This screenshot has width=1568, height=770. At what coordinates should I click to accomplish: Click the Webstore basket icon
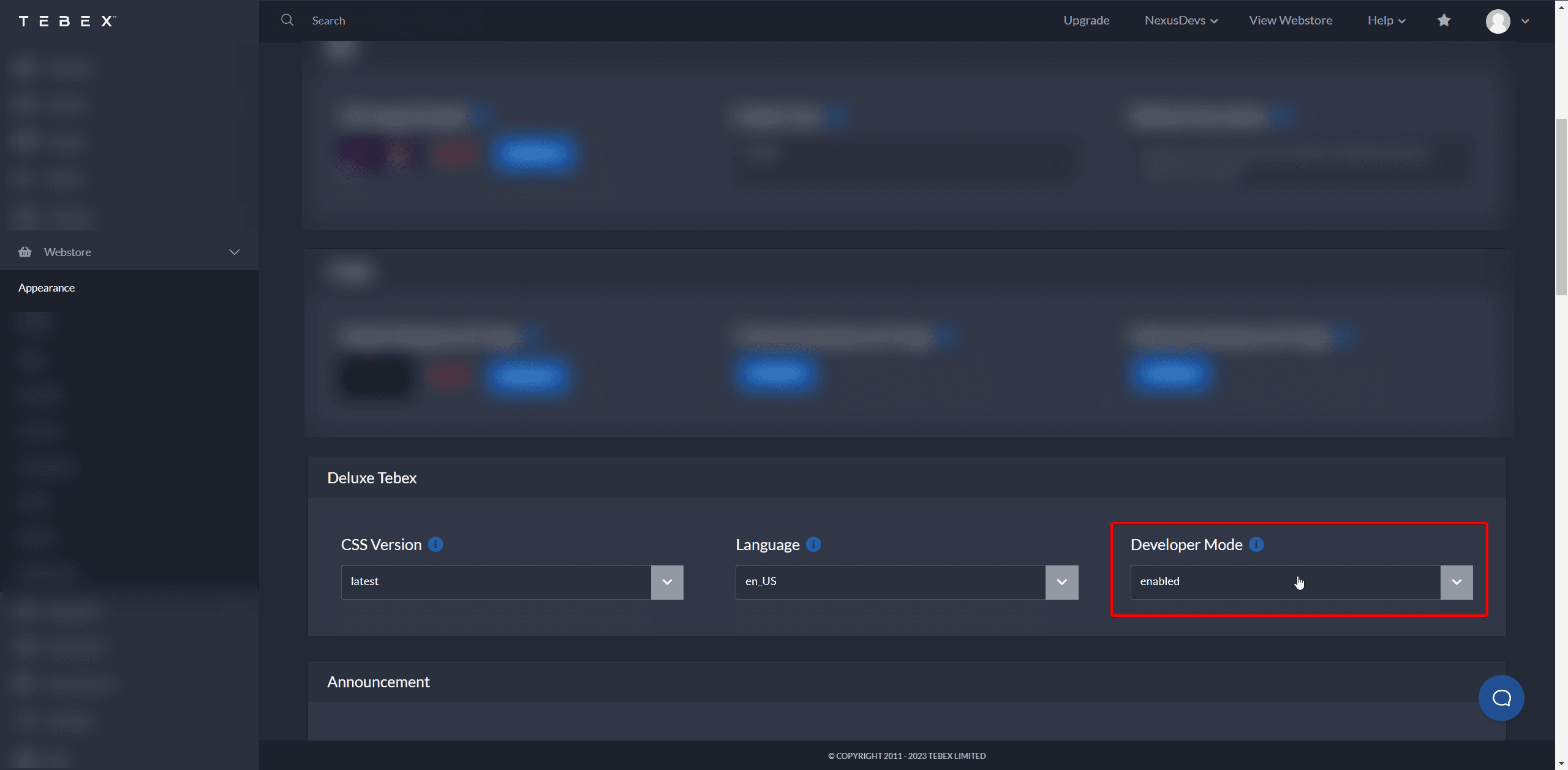[24, 252]
